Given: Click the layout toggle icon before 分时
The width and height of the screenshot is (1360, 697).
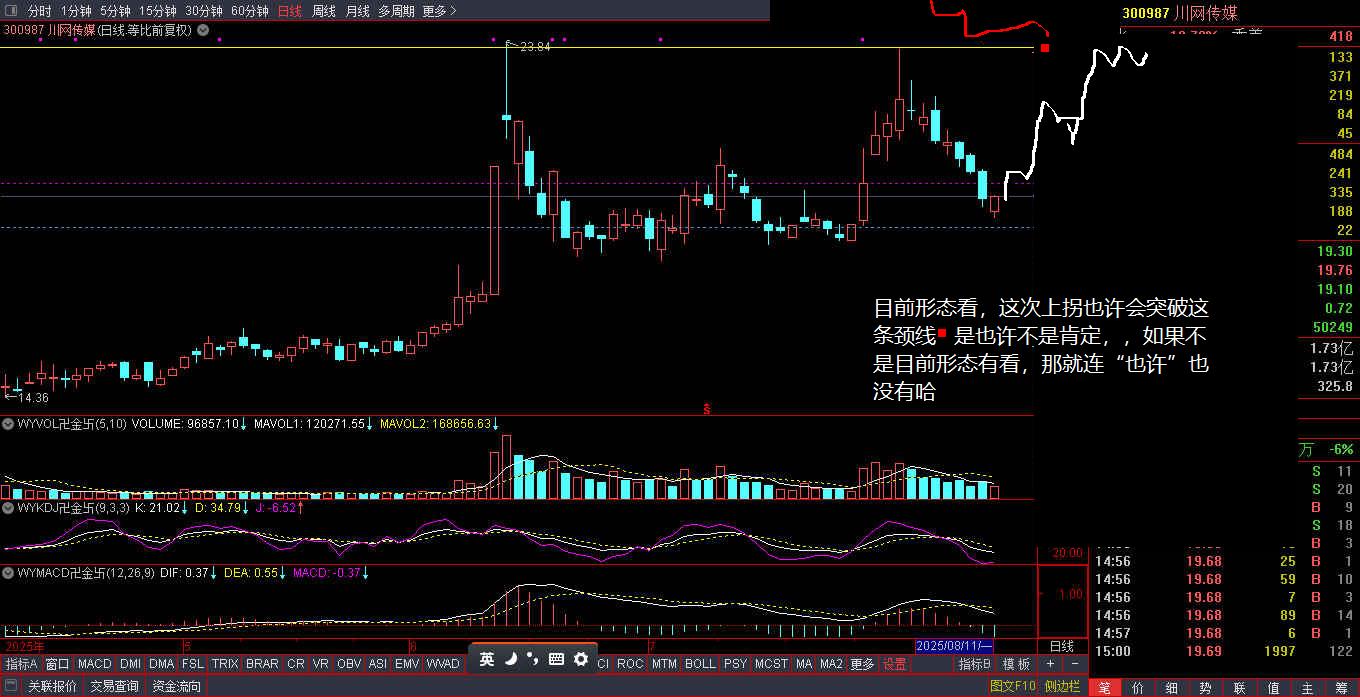Looking at the screenshot, I should tap(11, 11).
